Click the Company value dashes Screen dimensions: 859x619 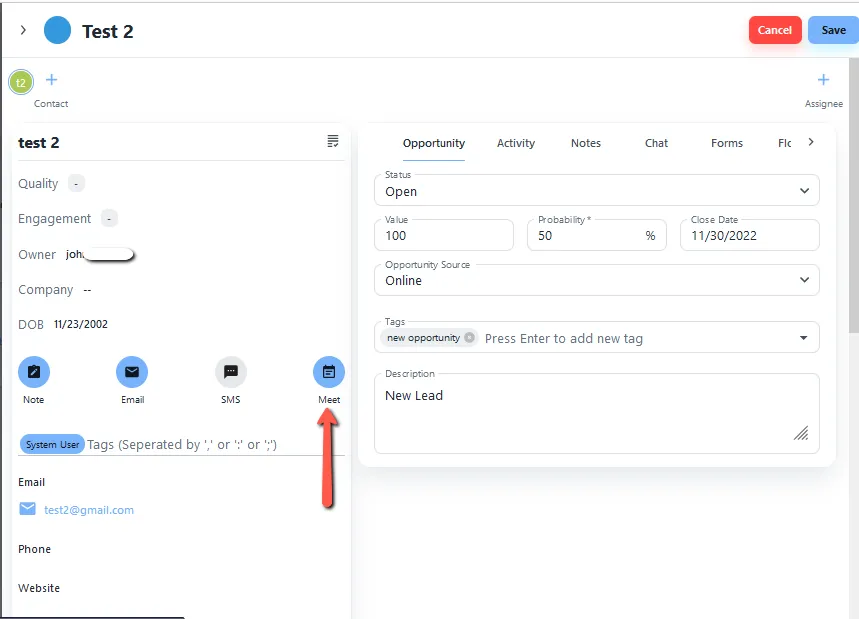coord(87,290)
